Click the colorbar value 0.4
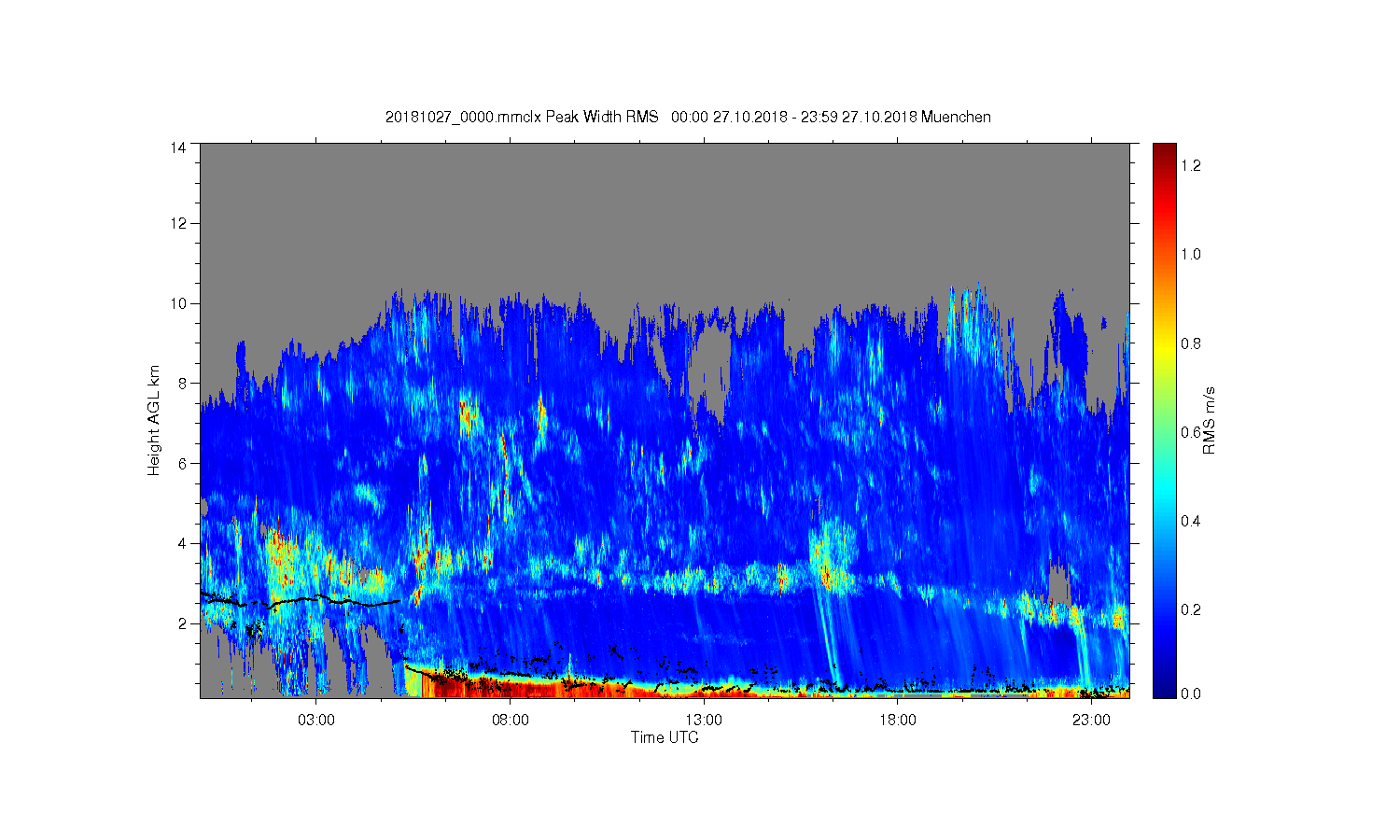Viewport: 1400px width, 840px height. pyautogui.click(x=1191, y=521)
